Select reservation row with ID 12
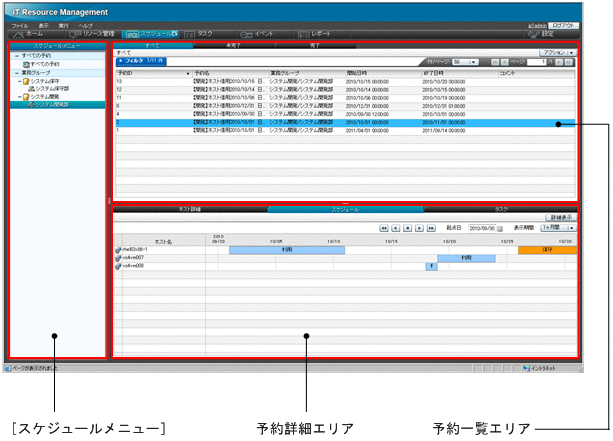This screenshot has width=613, height=441. click(x=345, y=90)
